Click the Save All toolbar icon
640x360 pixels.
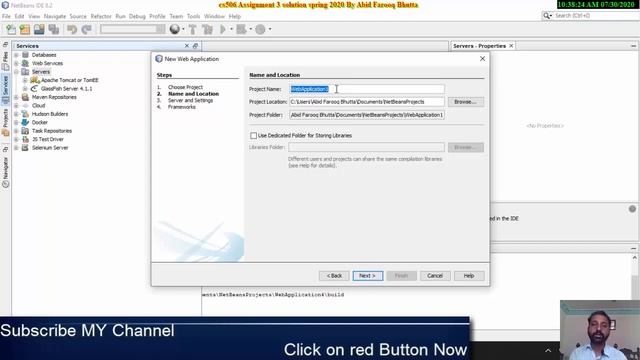click(54, 29)
